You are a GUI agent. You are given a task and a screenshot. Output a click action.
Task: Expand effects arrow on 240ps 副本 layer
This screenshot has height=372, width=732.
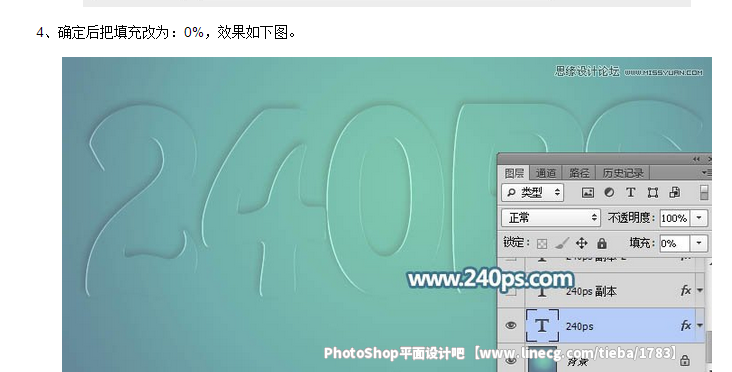700,290
